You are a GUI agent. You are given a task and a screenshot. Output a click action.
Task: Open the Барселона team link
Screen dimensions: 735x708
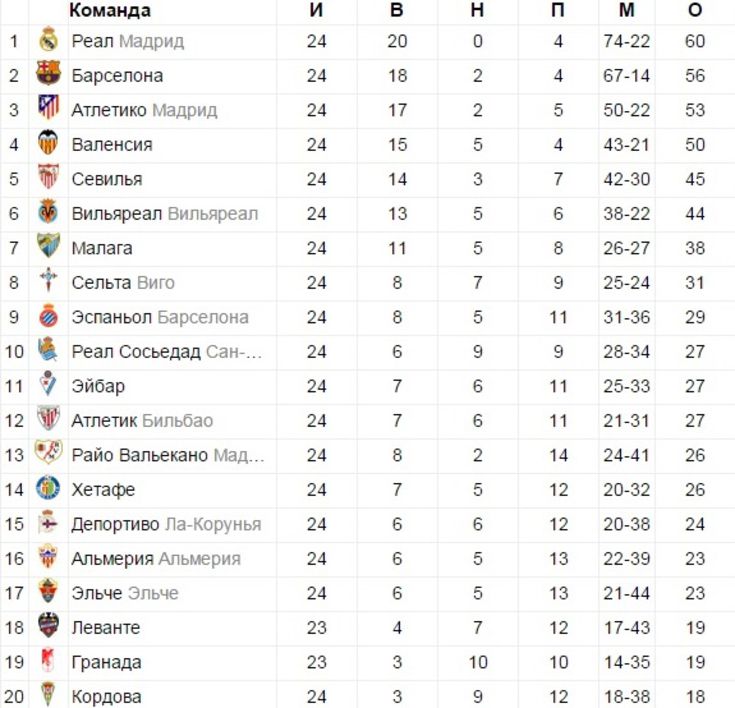(117, 76)
